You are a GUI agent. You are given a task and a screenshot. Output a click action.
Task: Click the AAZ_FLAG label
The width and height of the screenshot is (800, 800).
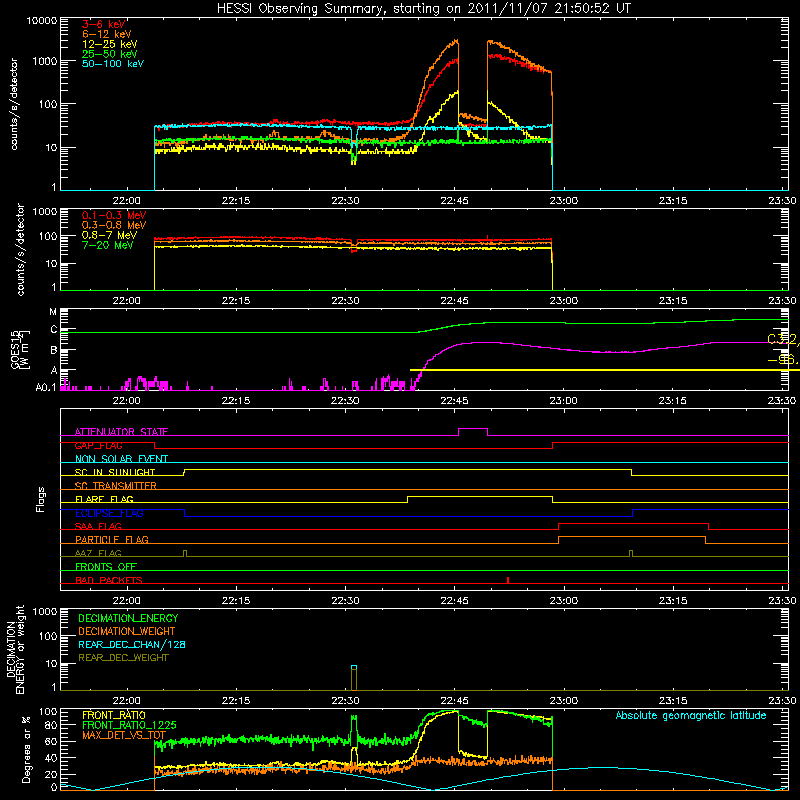pyautogui.click(x=98, y=553)
